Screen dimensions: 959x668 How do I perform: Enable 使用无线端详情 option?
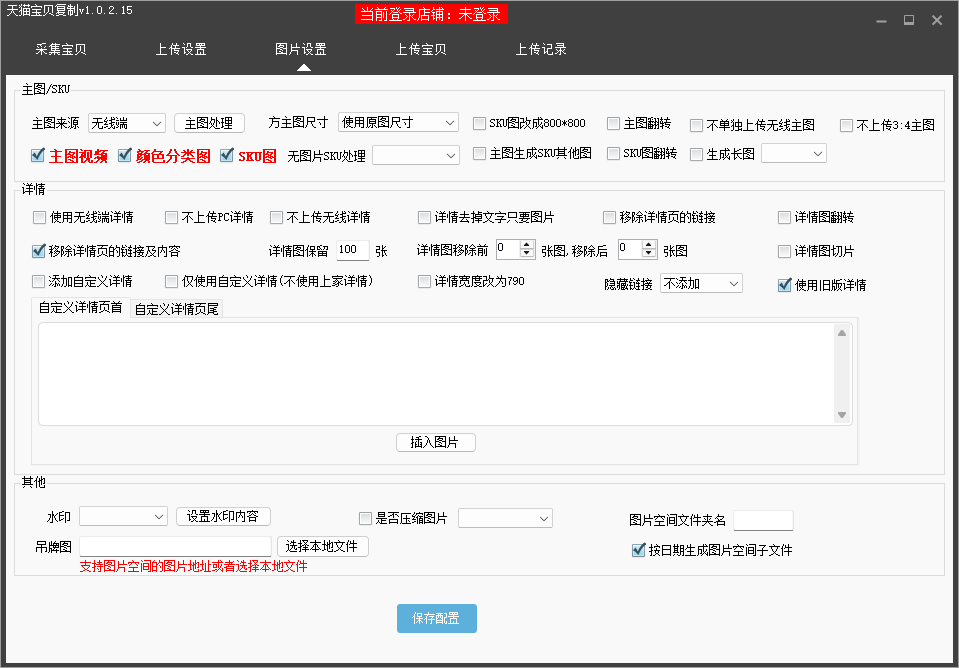tap(39, 217)
